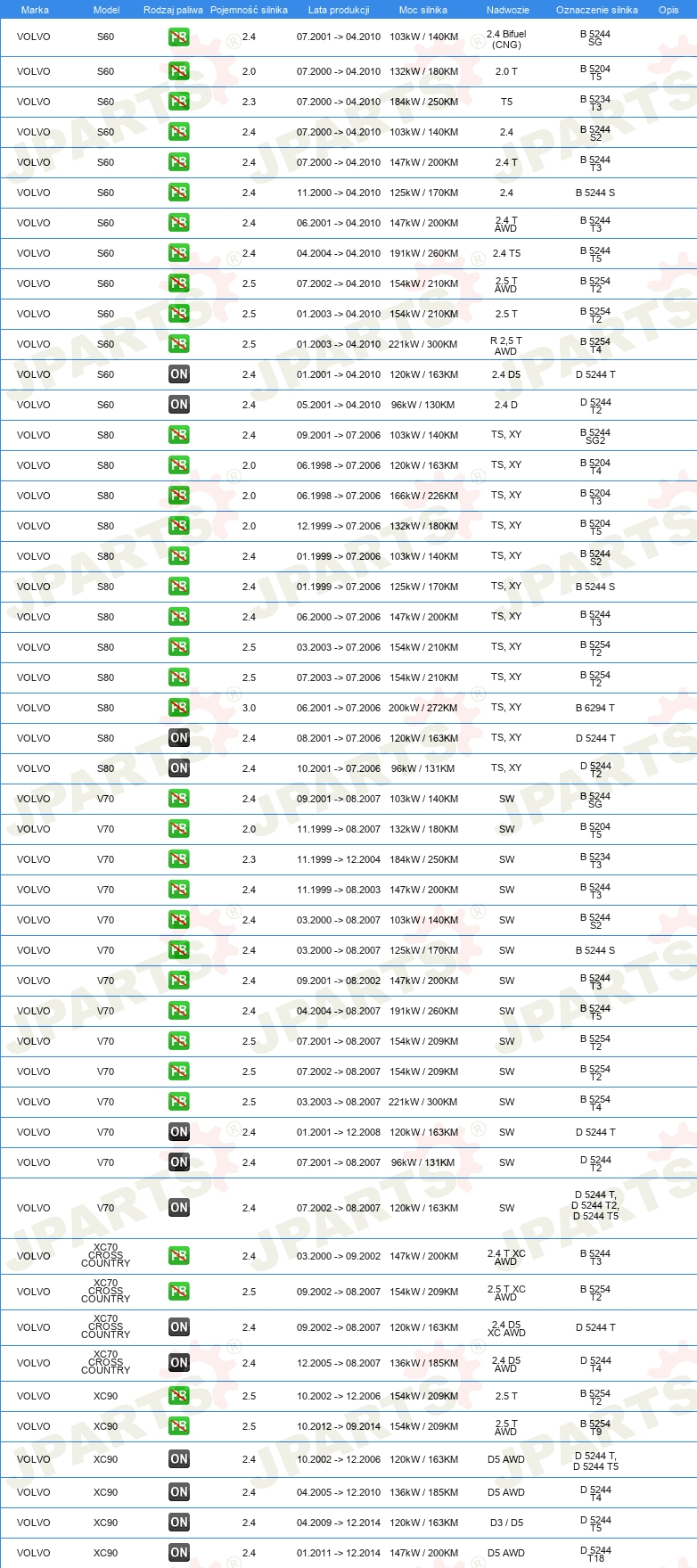The image size is (697, 1568).
Task: Select the 'B 6294 T' engine code cell
Action: 595,708
